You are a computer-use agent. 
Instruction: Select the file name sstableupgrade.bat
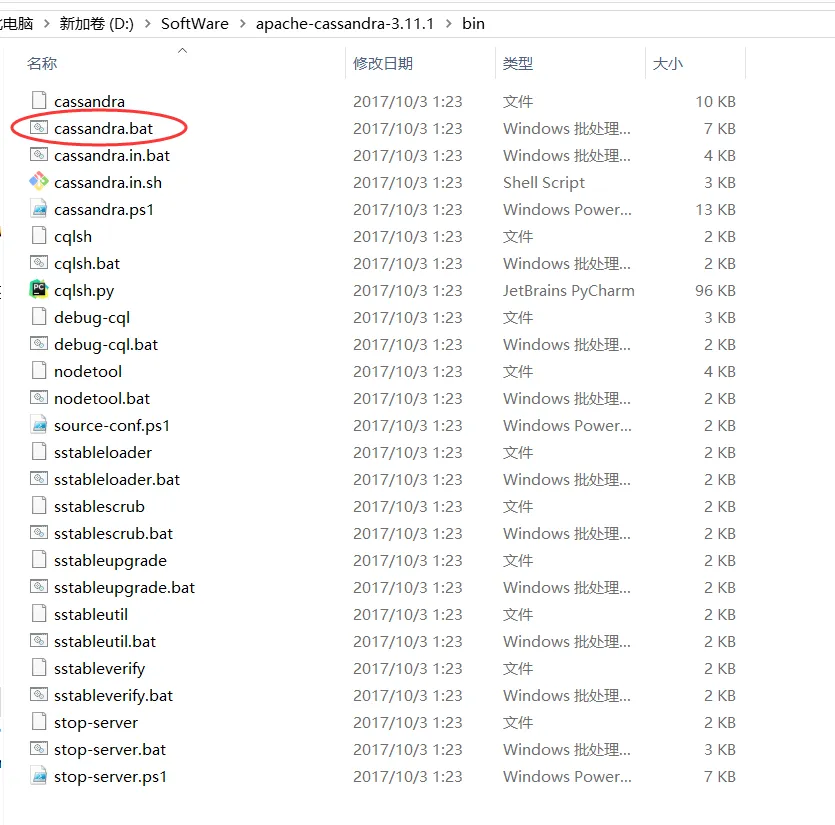(x=124, y=587)
